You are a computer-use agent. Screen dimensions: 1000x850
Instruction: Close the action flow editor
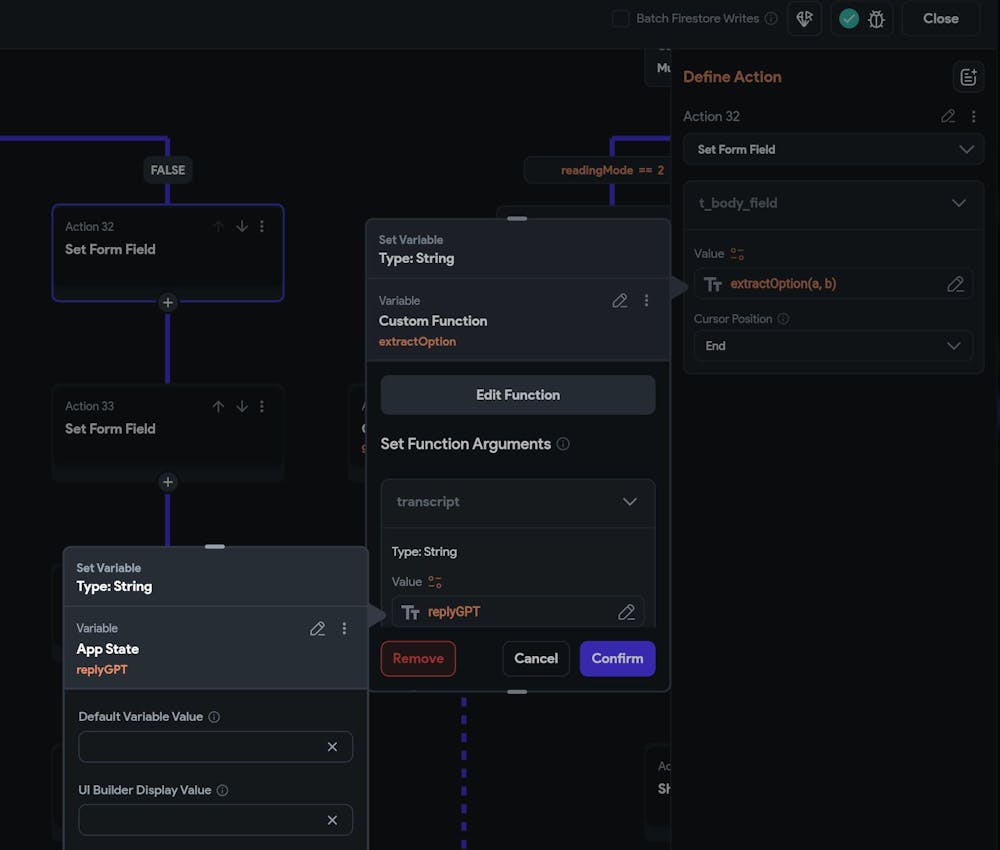940,18
